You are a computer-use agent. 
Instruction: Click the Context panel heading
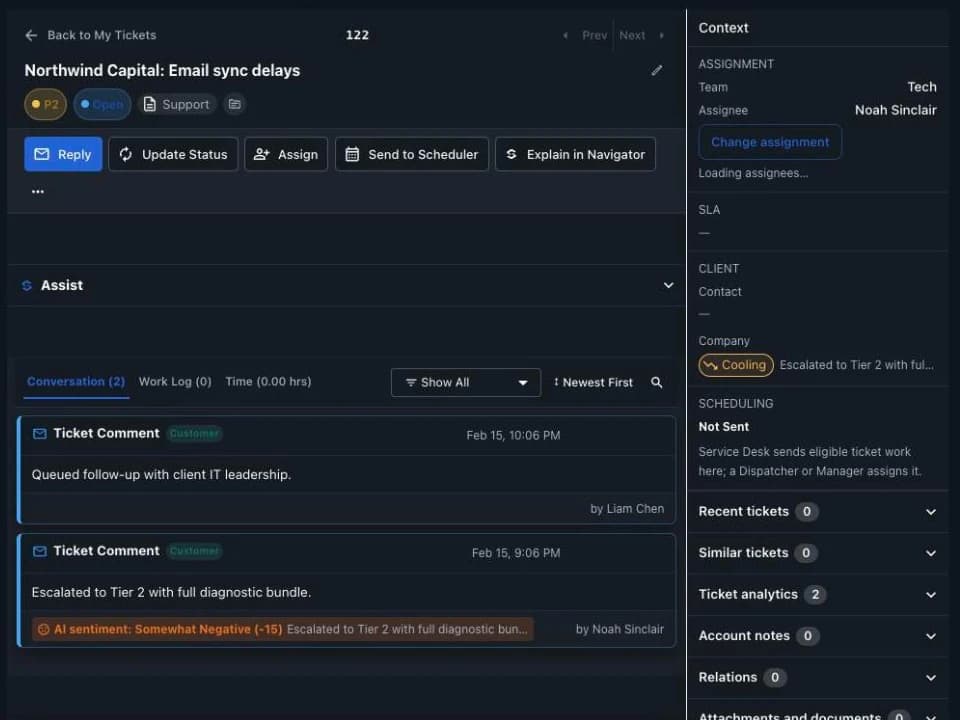(x=723, y=28)
